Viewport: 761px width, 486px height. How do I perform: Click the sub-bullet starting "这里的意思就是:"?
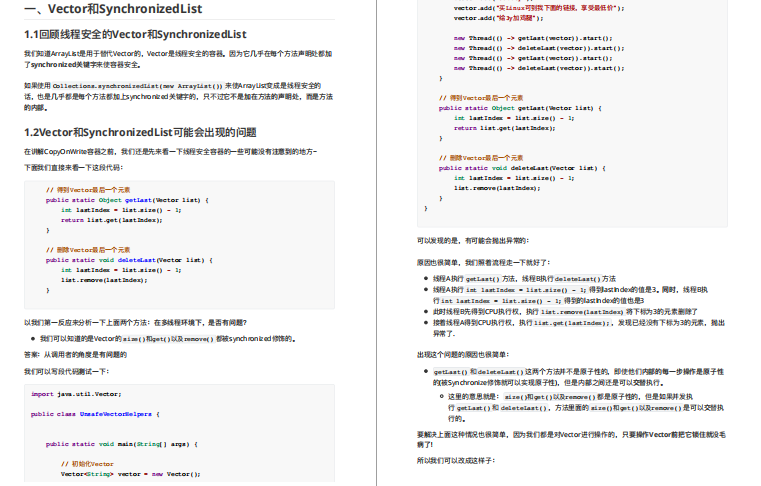tap(586, 407)
